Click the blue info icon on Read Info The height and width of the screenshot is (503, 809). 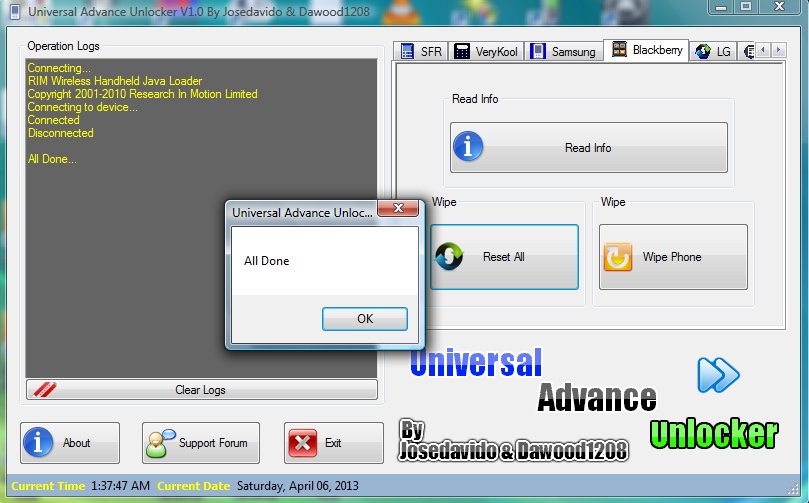point(468,146)
